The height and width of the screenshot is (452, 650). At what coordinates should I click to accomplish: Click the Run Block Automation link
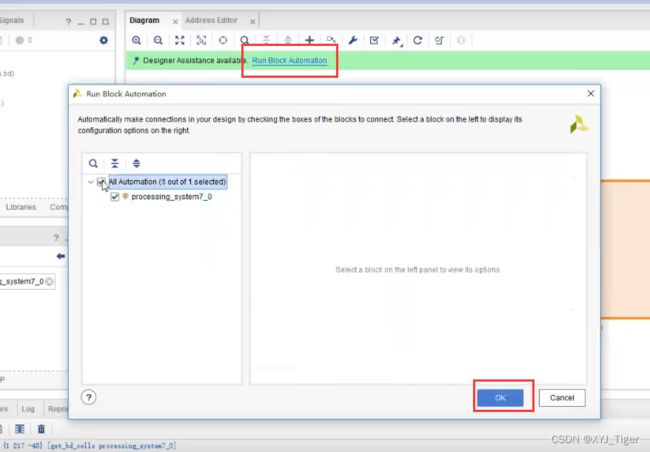(289, 61)
